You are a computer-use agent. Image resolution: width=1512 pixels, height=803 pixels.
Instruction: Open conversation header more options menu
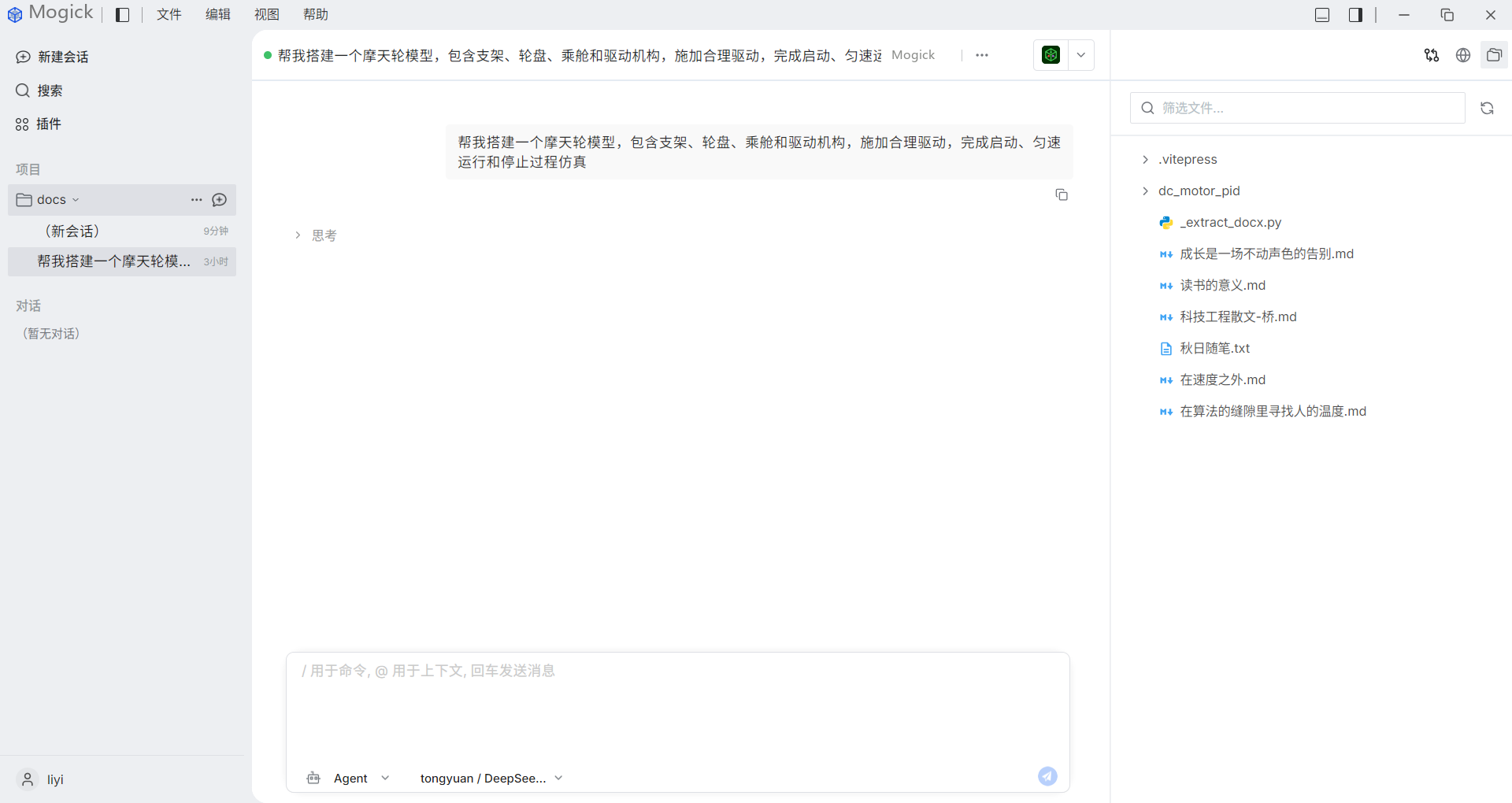982,55
